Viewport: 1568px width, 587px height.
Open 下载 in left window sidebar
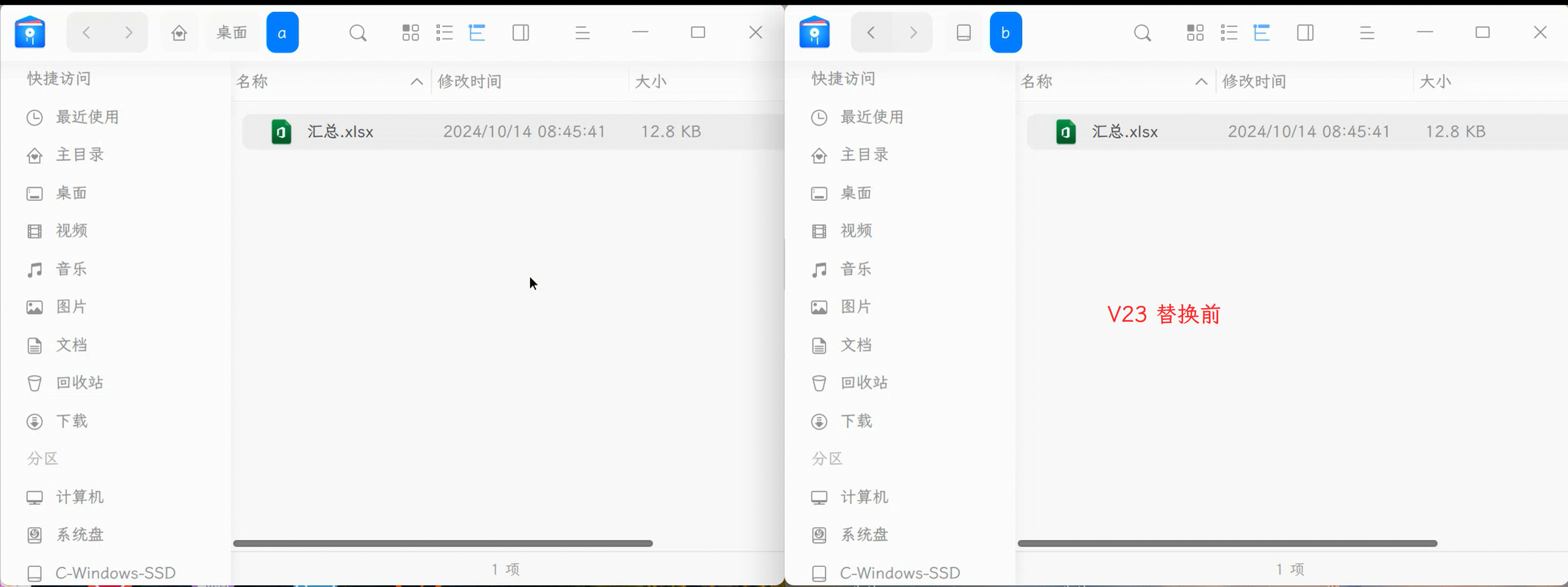pyautogui.click(x=72, y=421)
